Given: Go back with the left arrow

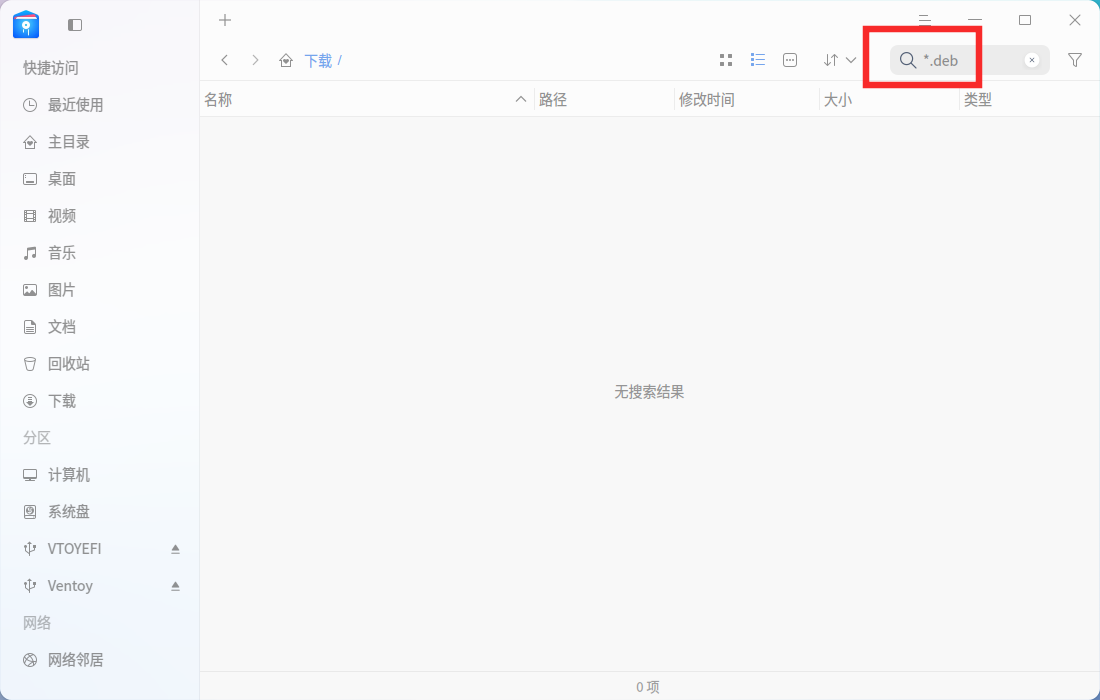Looking at the screenshot, I should pos(224,60).
